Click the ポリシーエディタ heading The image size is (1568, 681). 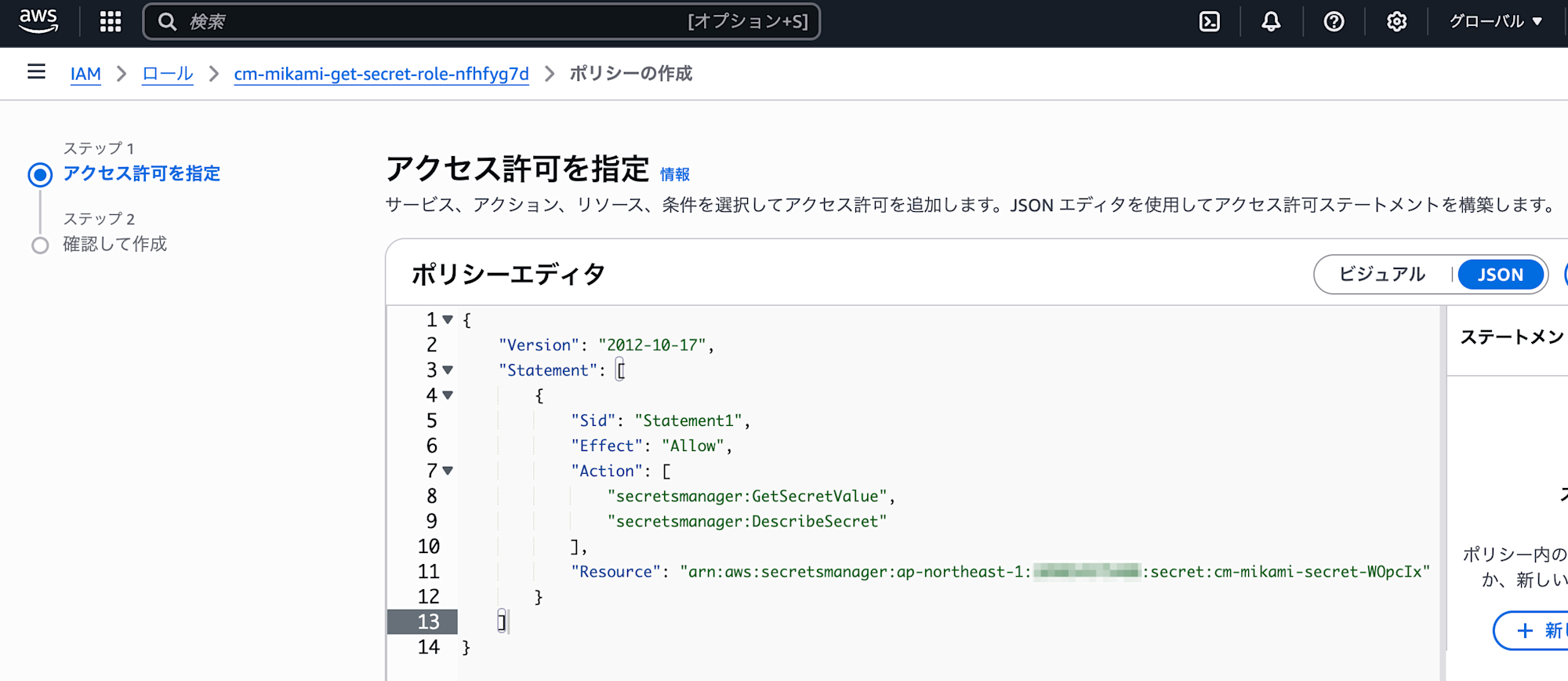click(x=508, y=275)
